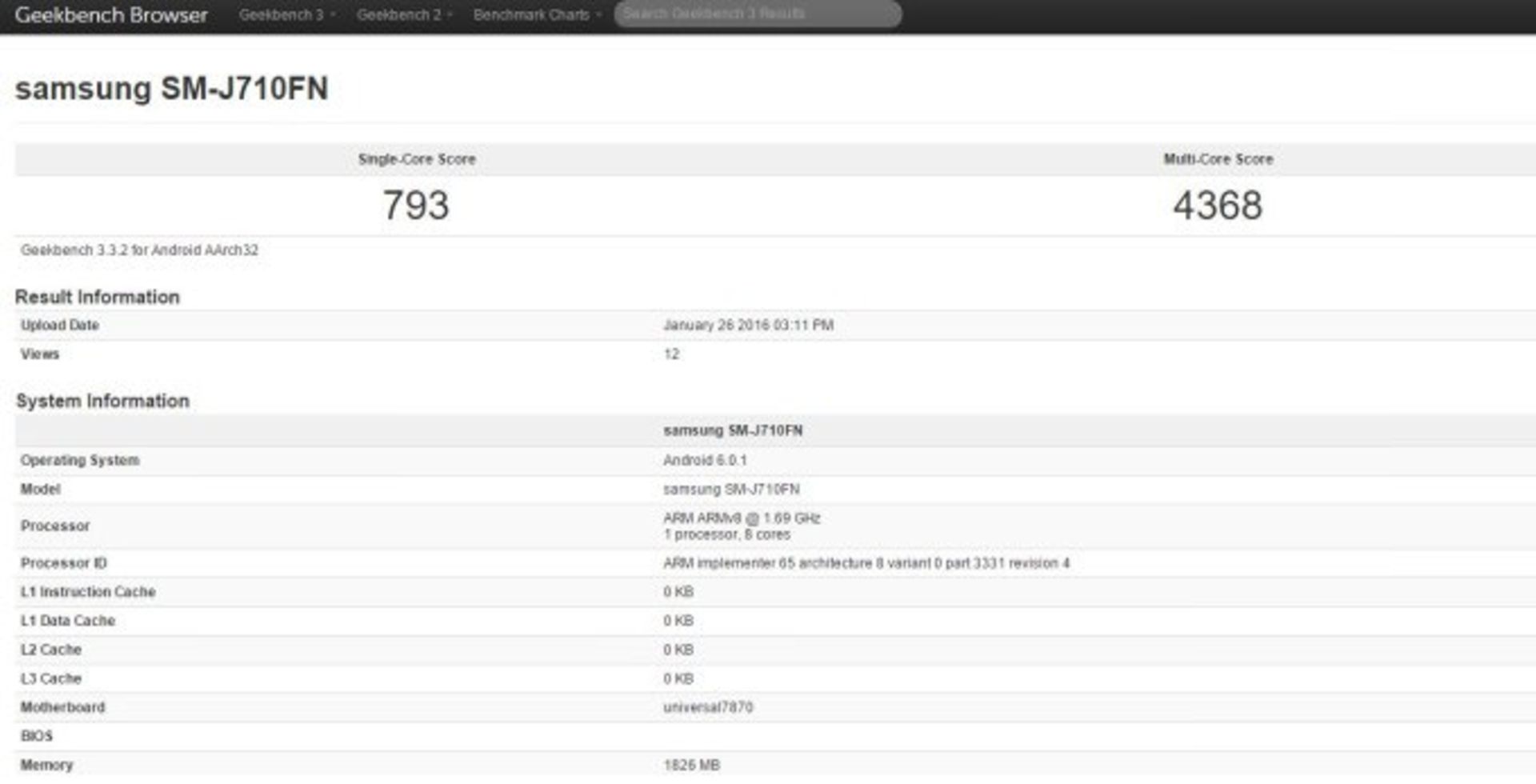Select the L1 Instruction Cache 0 KB value
Screen dimensions: 1536x784
(x=678, y=592)
